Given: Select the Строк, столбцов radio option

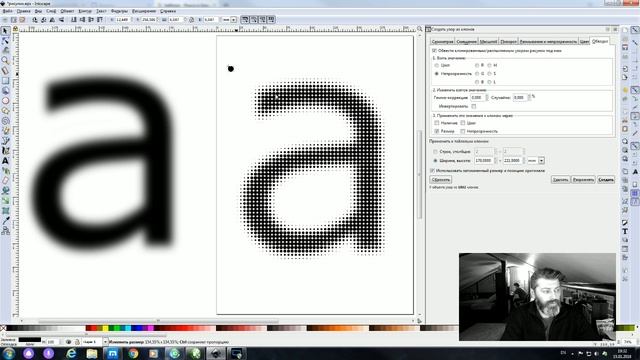Looking at the screenshot, I should click(435, 151).
